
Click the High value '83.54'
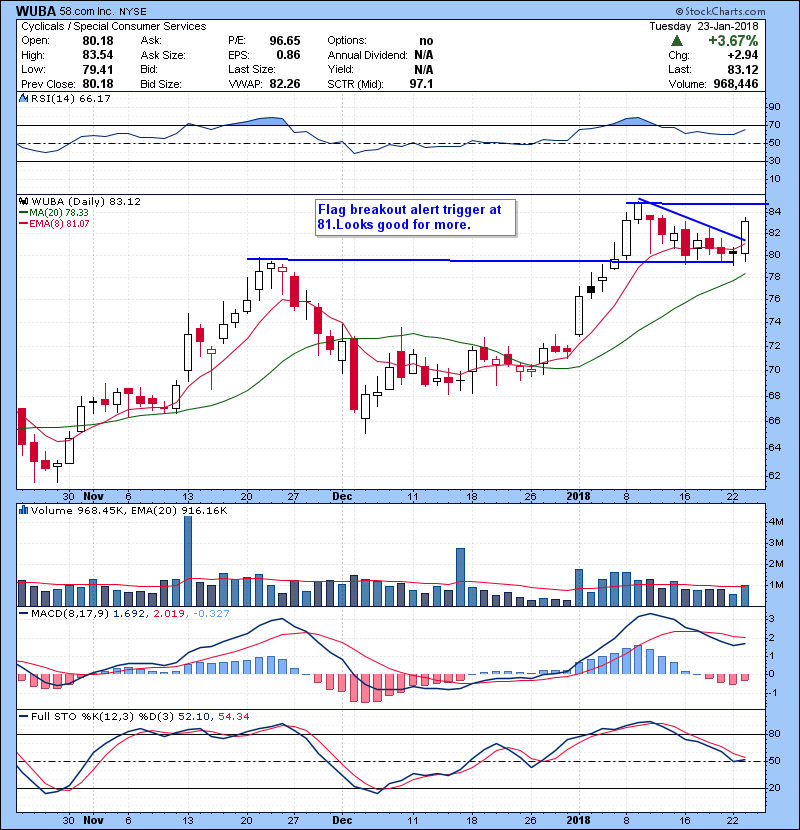97,55
